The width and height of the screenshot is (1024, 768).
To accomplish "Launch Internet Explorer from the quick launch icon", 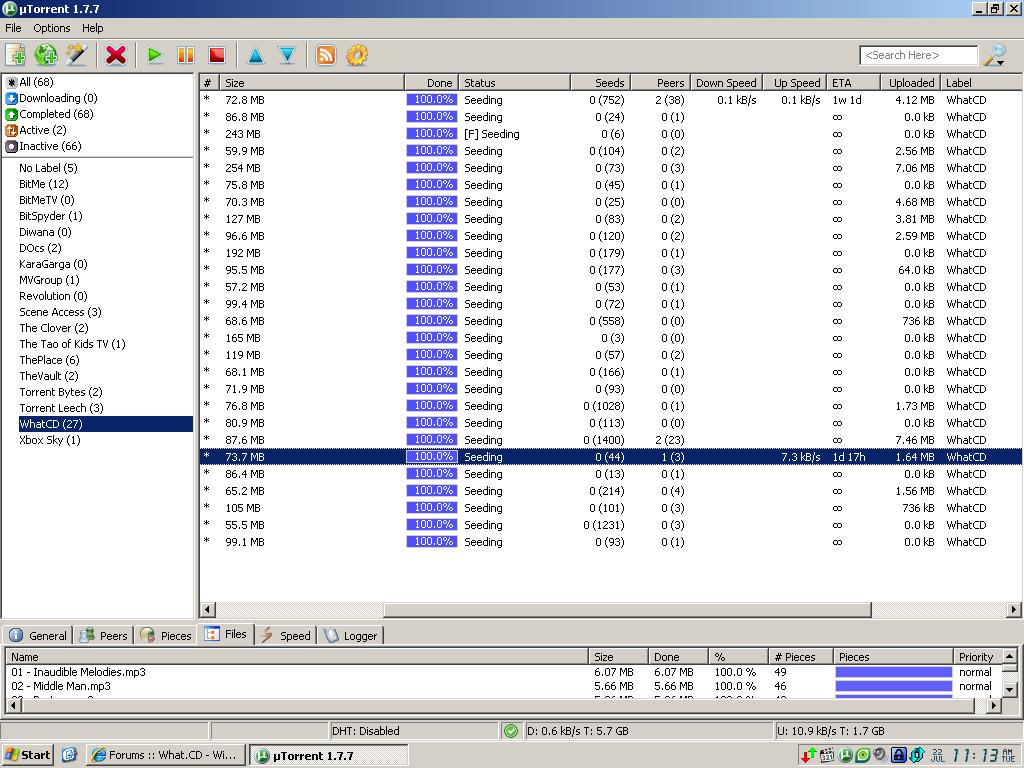I will pyautogui.click(x=69, y=756).
